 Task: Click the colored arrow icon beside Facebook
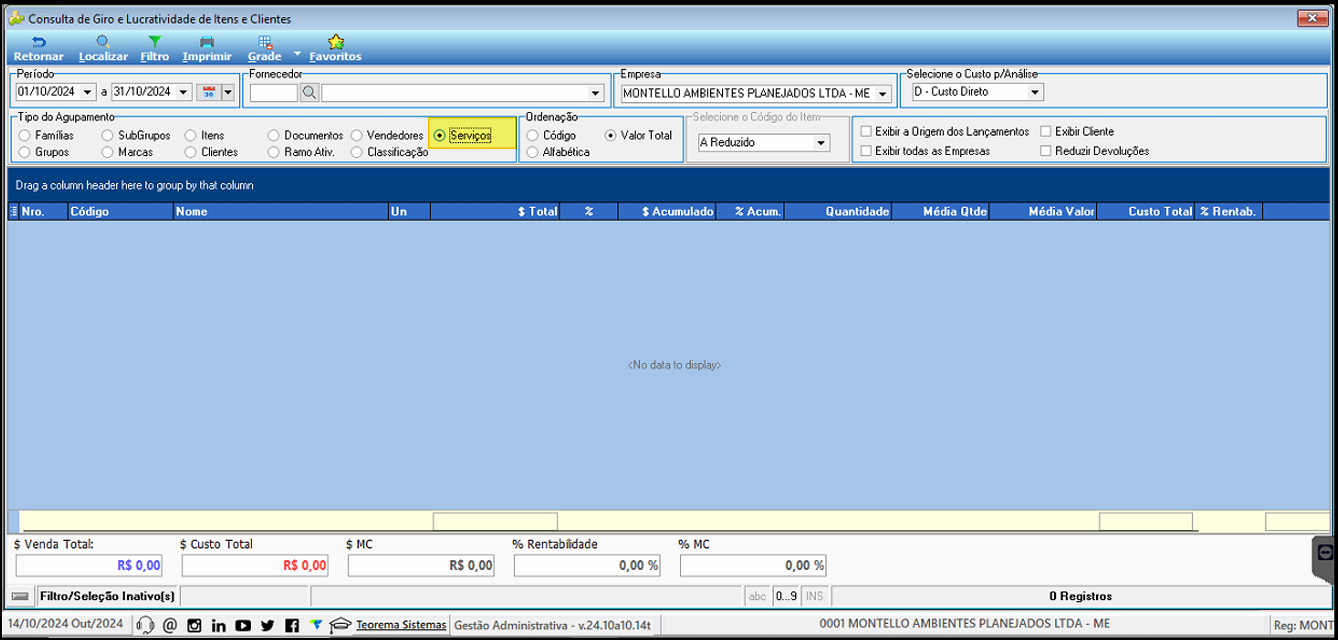pyautogui.click(x=316, y=625)
